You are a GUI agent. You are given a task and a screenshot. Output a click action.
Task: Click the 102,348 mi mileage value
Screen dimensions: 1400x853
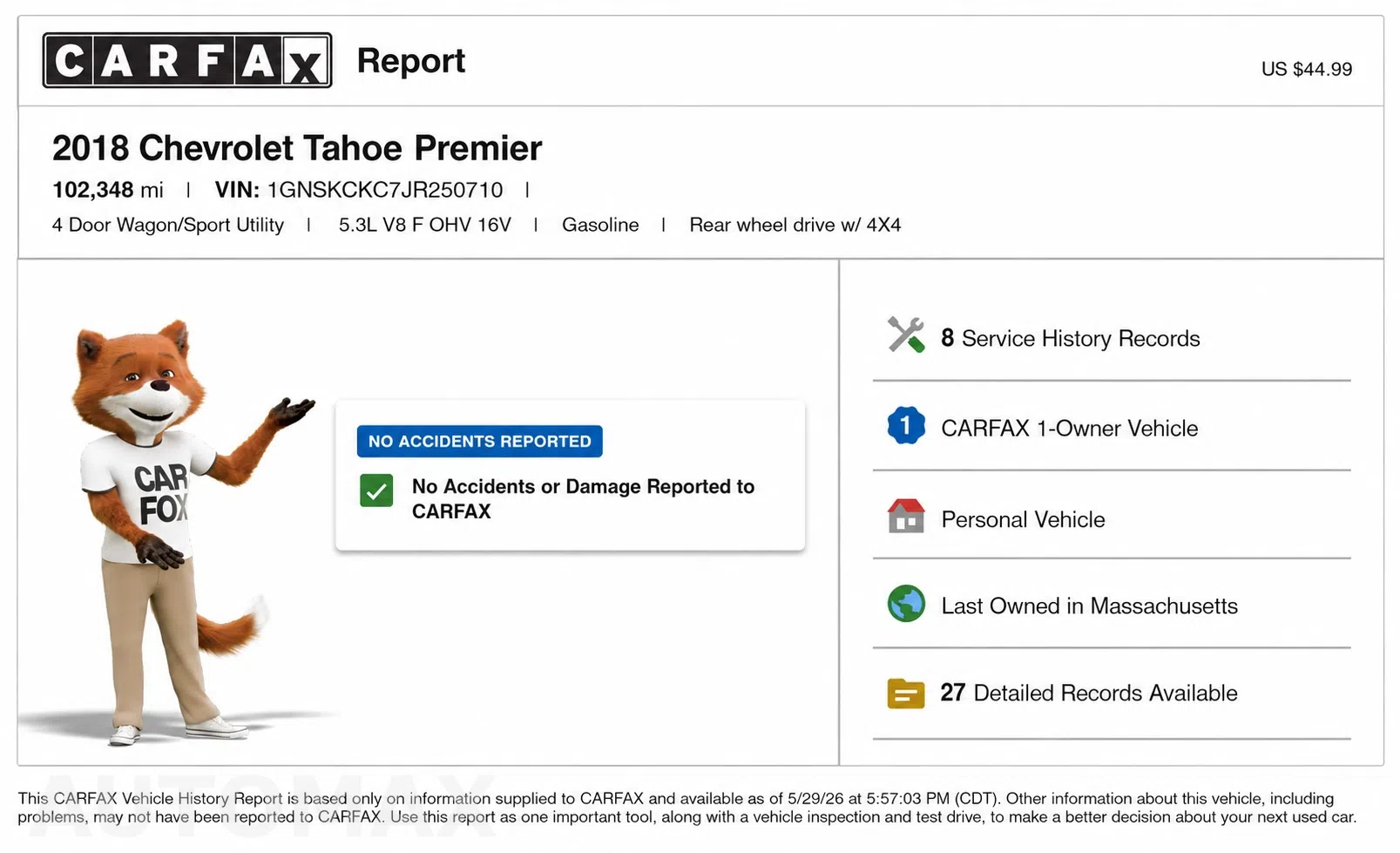click(108, 190)
